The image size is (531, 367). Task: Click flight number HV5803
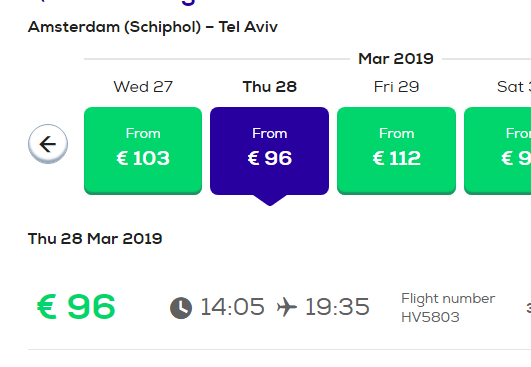point(430,317)
